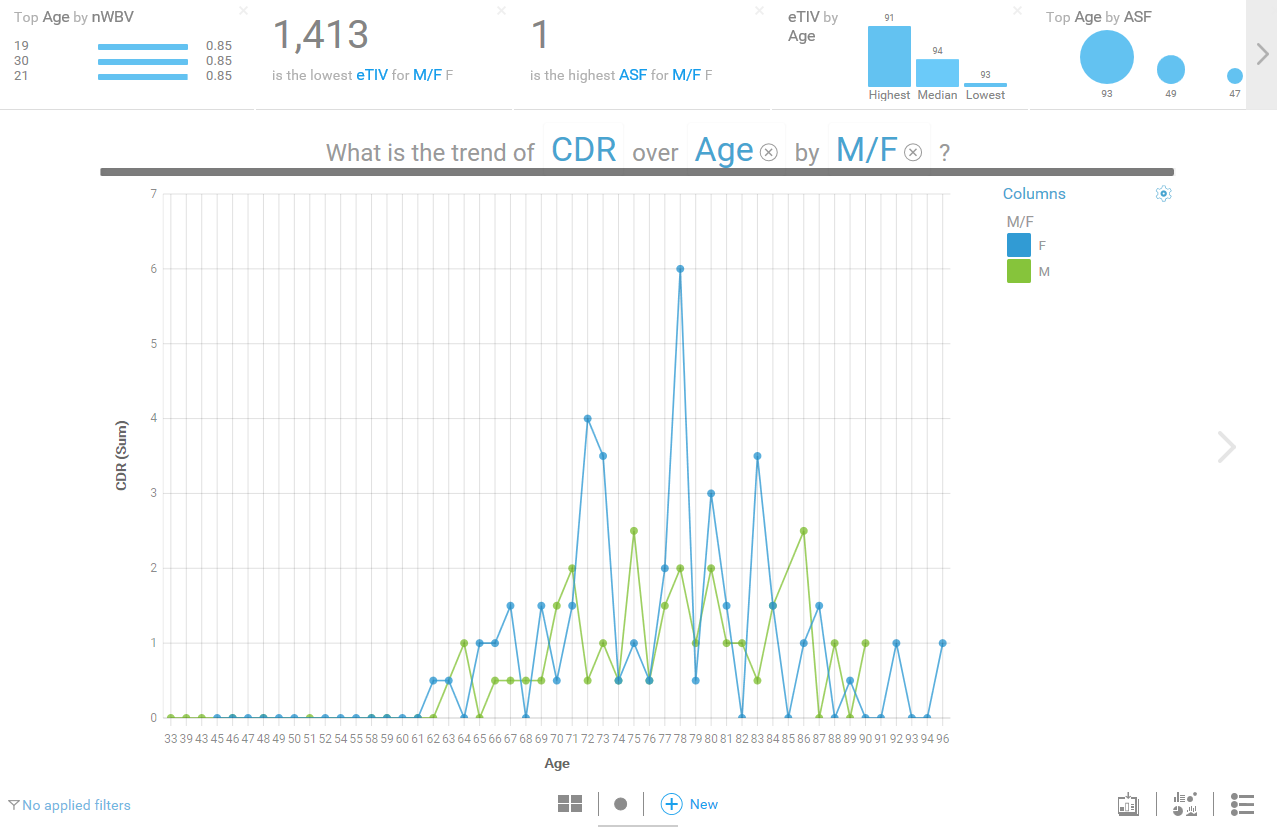Open the data tray icon
The height and width of the screenshot is (828, 1277).
click(x=1128, y=804)
